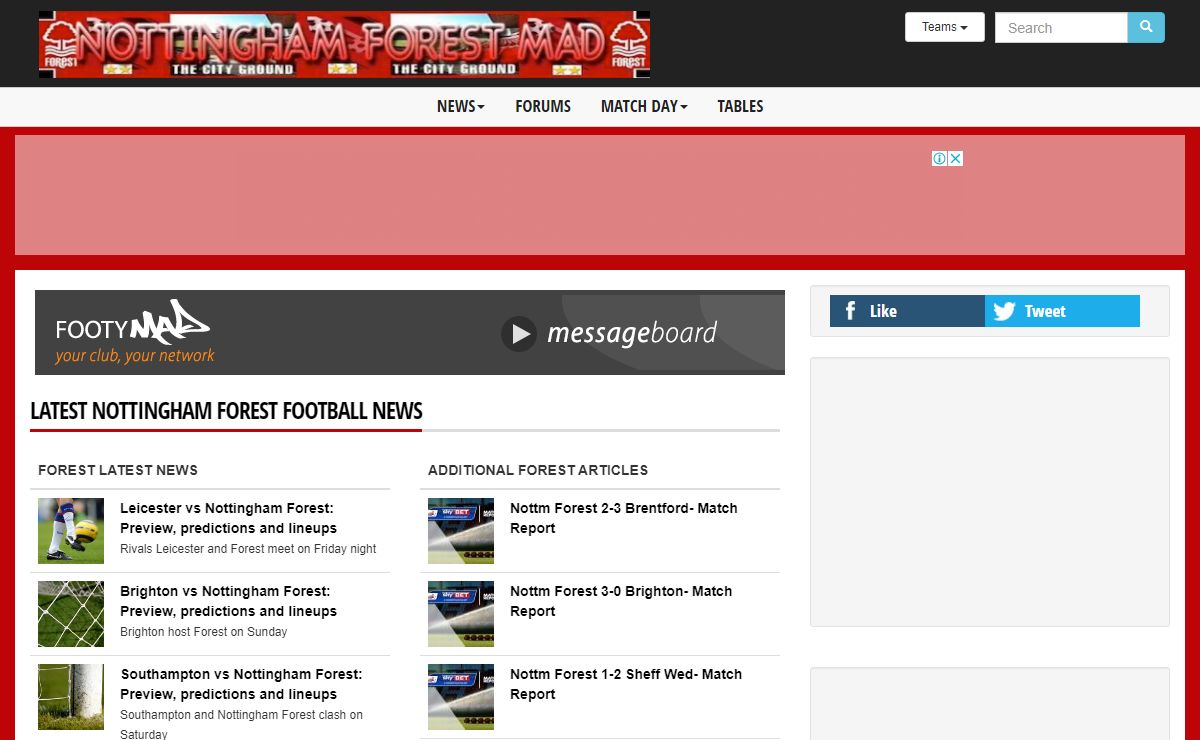Click the Nottingham Forest Mad banner logo
The image size is (1200, 740).
(x=344, y=44)
